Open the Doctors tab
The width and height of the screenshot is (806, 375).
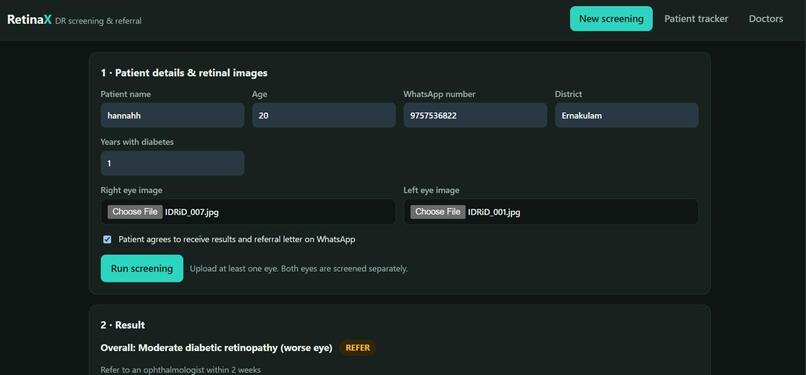pyautogui.click(x=766, y=18)
